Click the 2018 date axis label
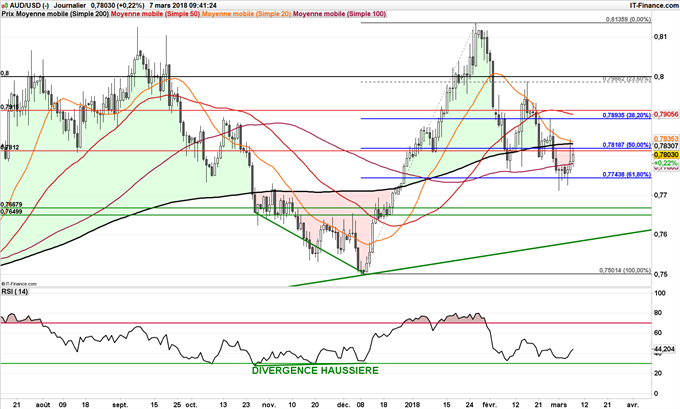This screenshot has height=409, width=680. 413,405
